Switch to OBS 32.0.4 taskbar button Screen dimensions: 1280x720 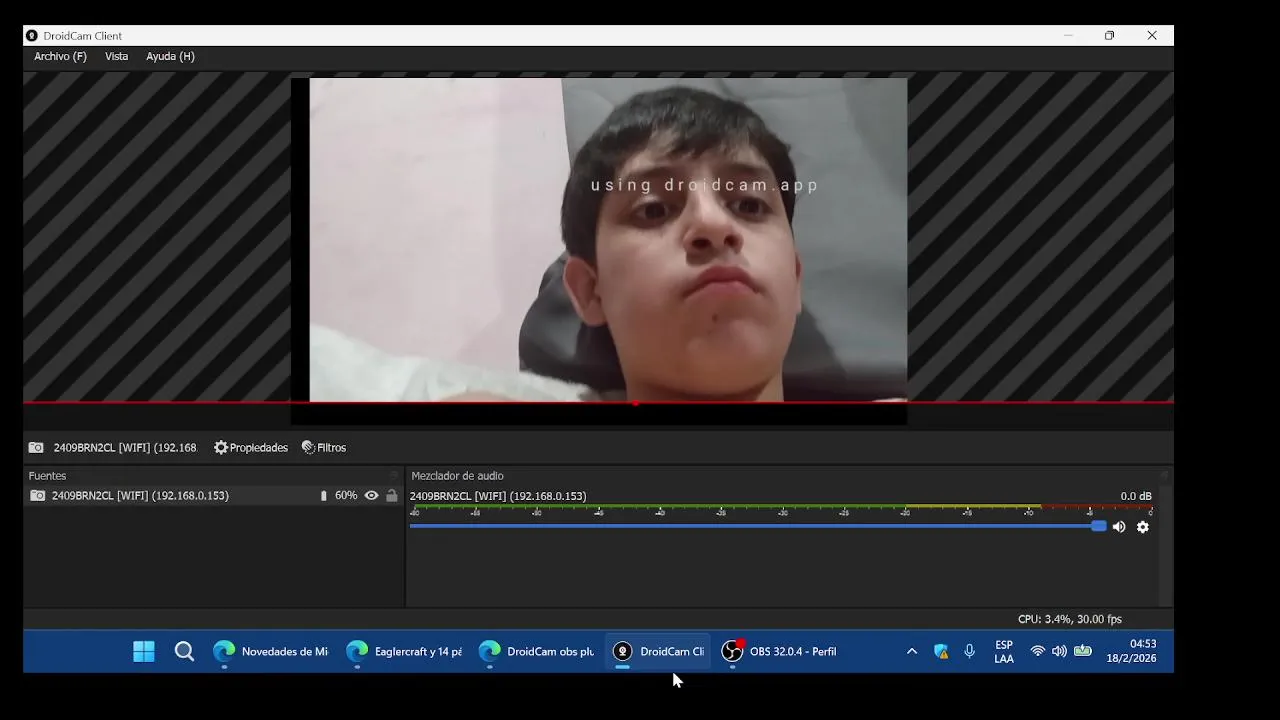pos(780,652)
